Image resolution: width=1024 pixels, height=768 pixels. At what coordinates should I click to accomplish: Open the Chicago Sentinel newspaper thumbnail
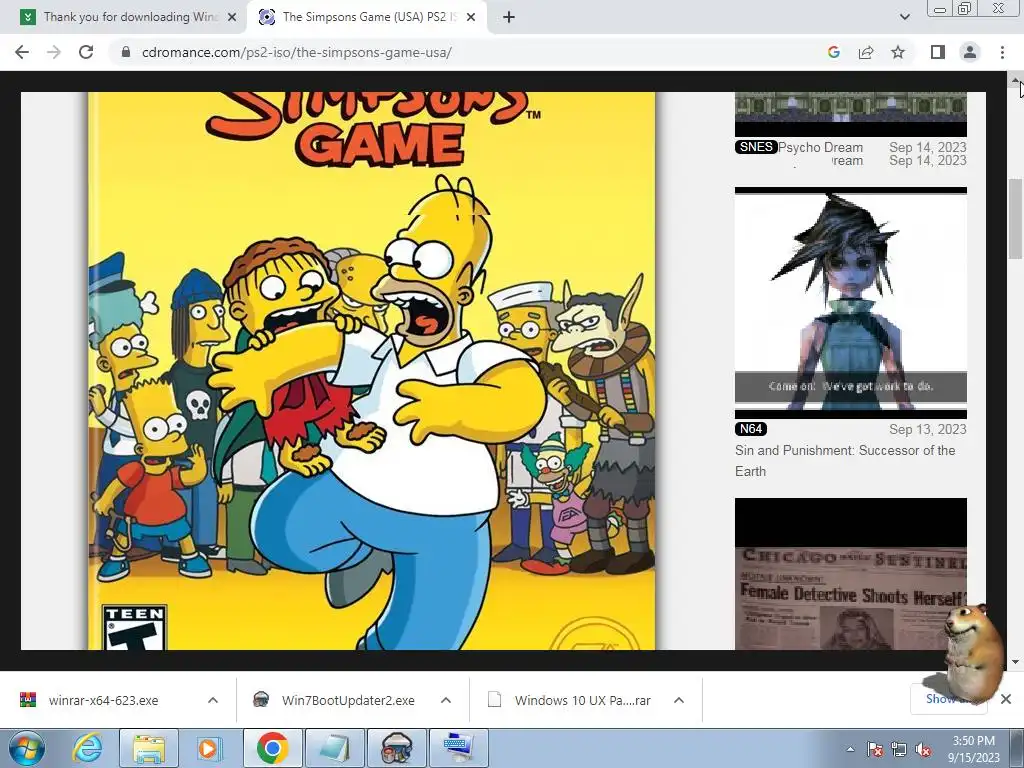850,574
